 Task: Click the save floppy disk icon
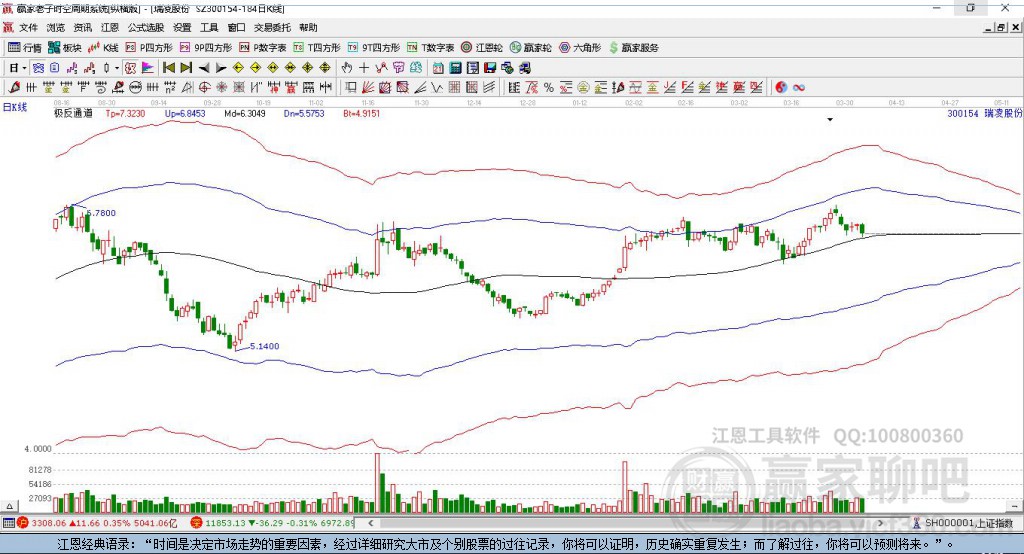pyautogui.click(x=490, y=68)
